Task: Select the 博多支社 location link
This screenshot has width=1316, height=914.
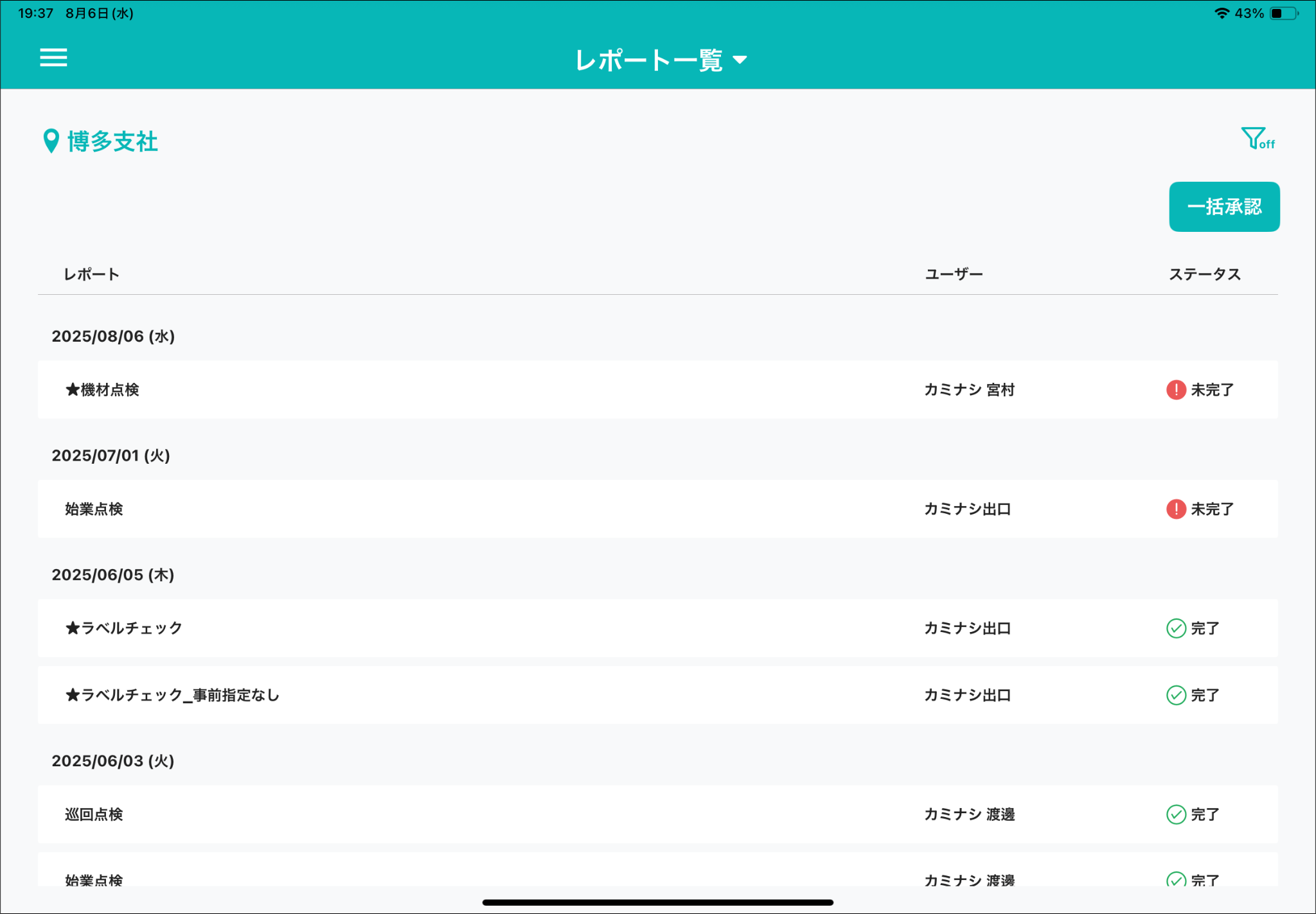Action: click(x=112, y=142)
